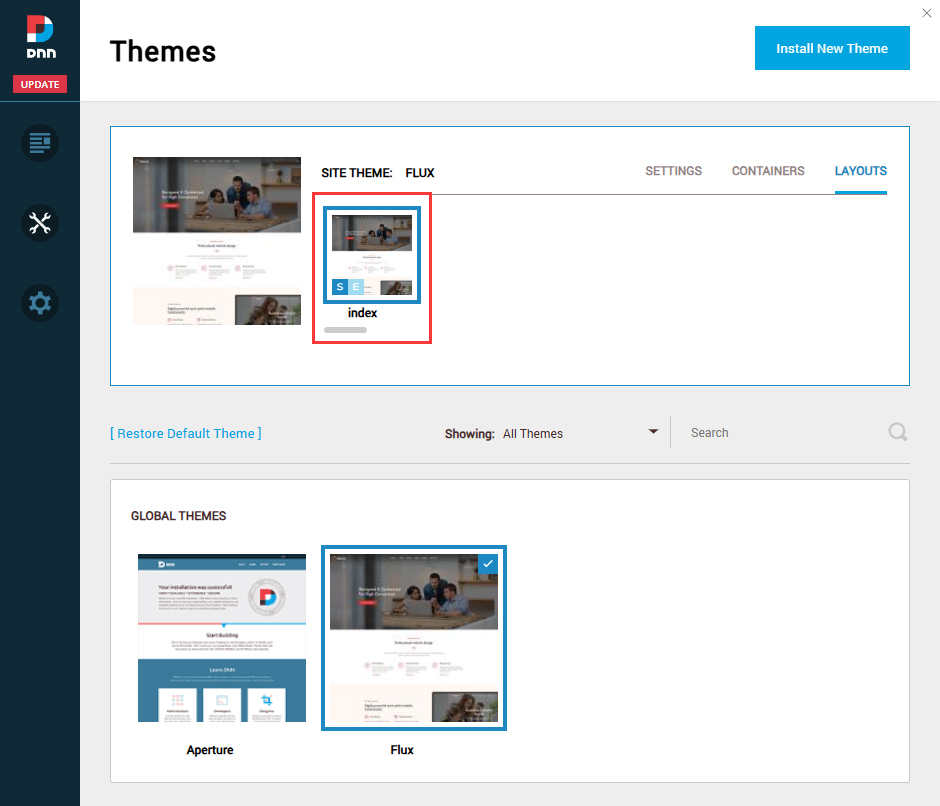Select the Flux theme thumbnail

pos(414,638)
